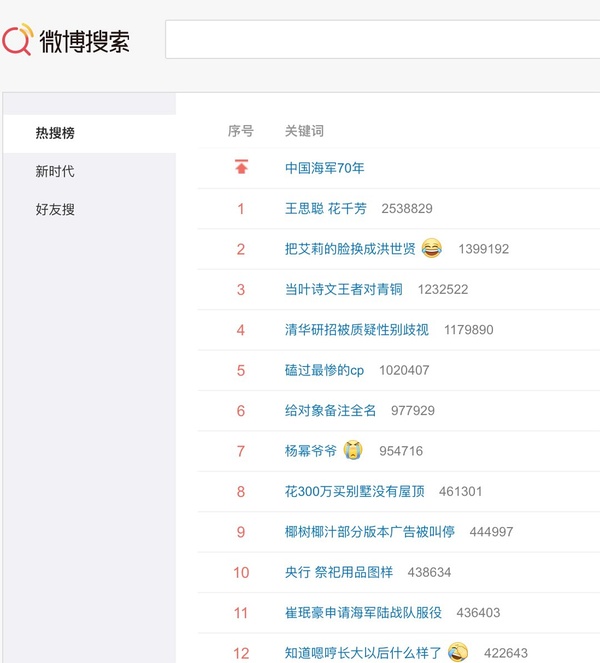Select the 热搜榜 sidebar tab

(x=89, y=133)
